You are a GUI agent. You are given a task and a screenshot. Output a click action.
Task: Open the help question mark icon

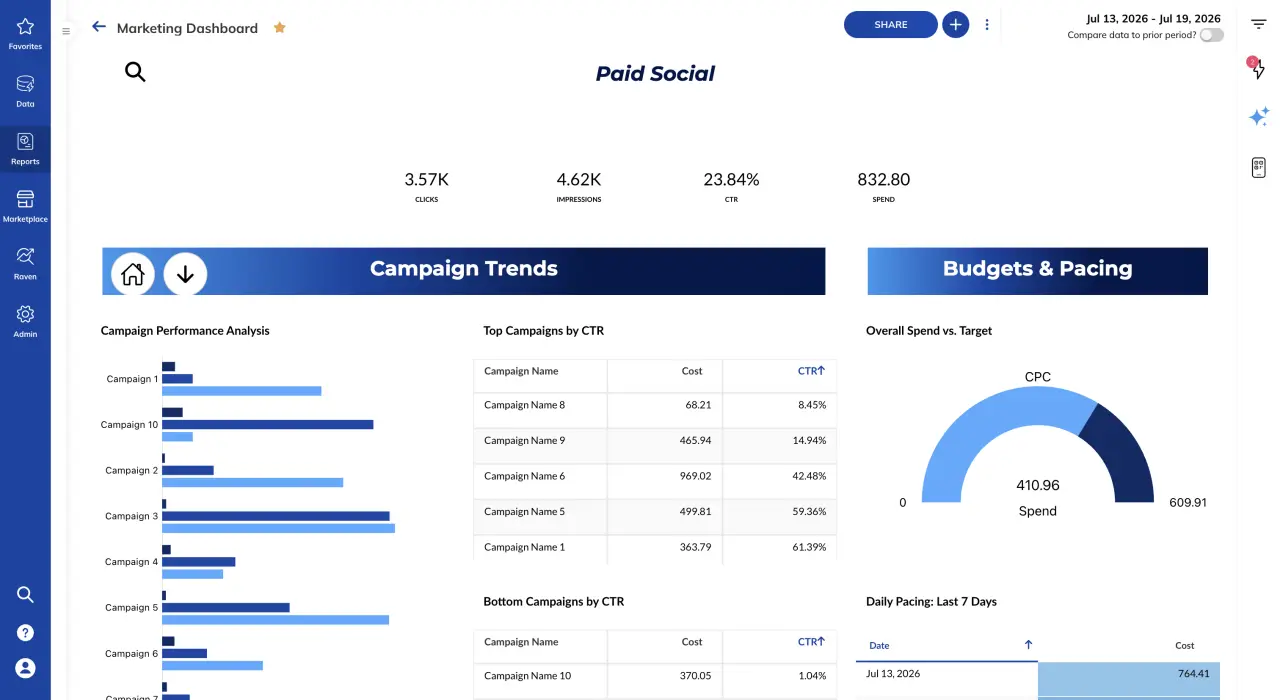[25, 632]
